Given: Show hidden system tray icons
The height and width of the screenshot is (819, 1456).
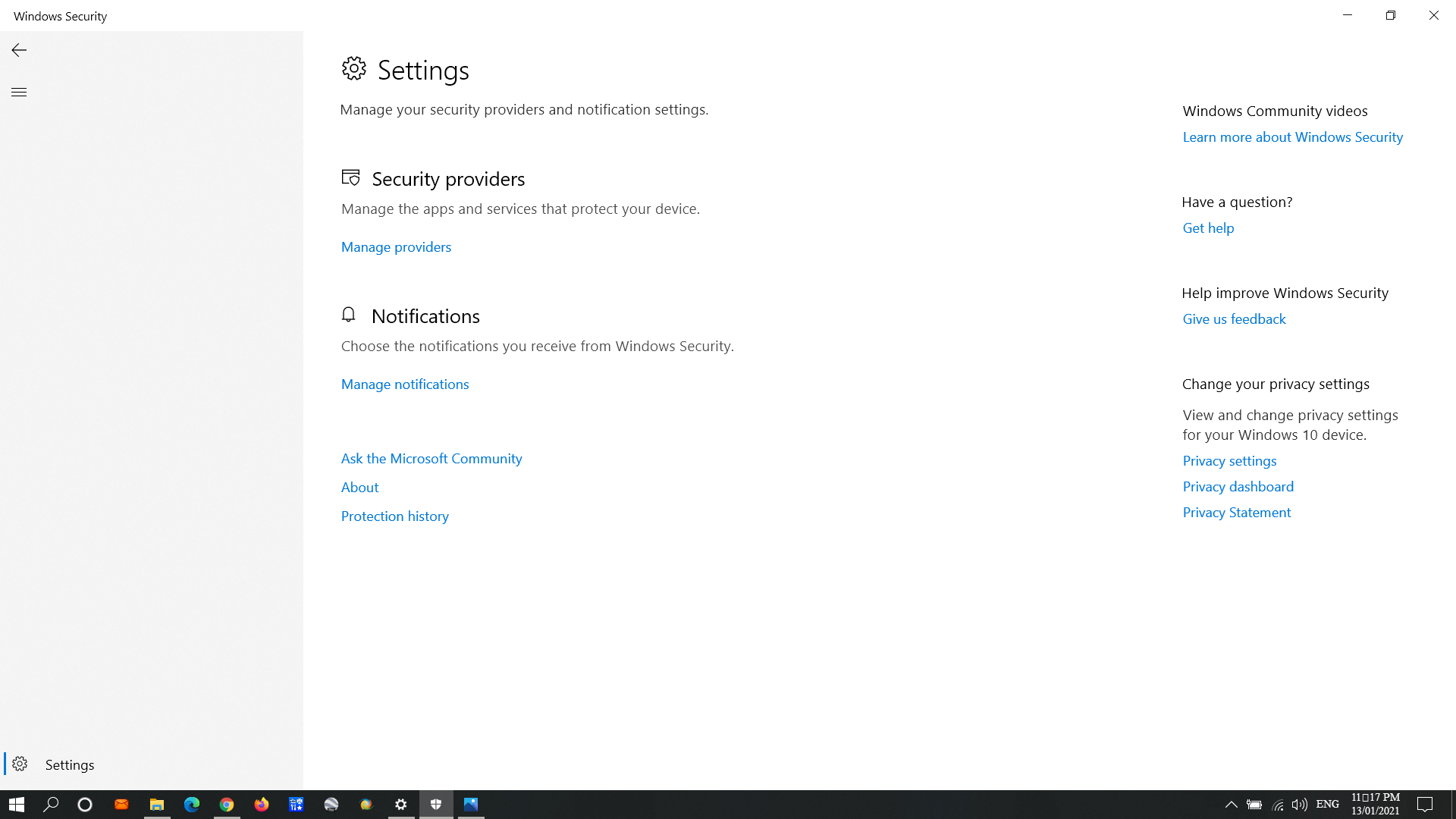Looking at the screenshot, I should coord(1232,805).
